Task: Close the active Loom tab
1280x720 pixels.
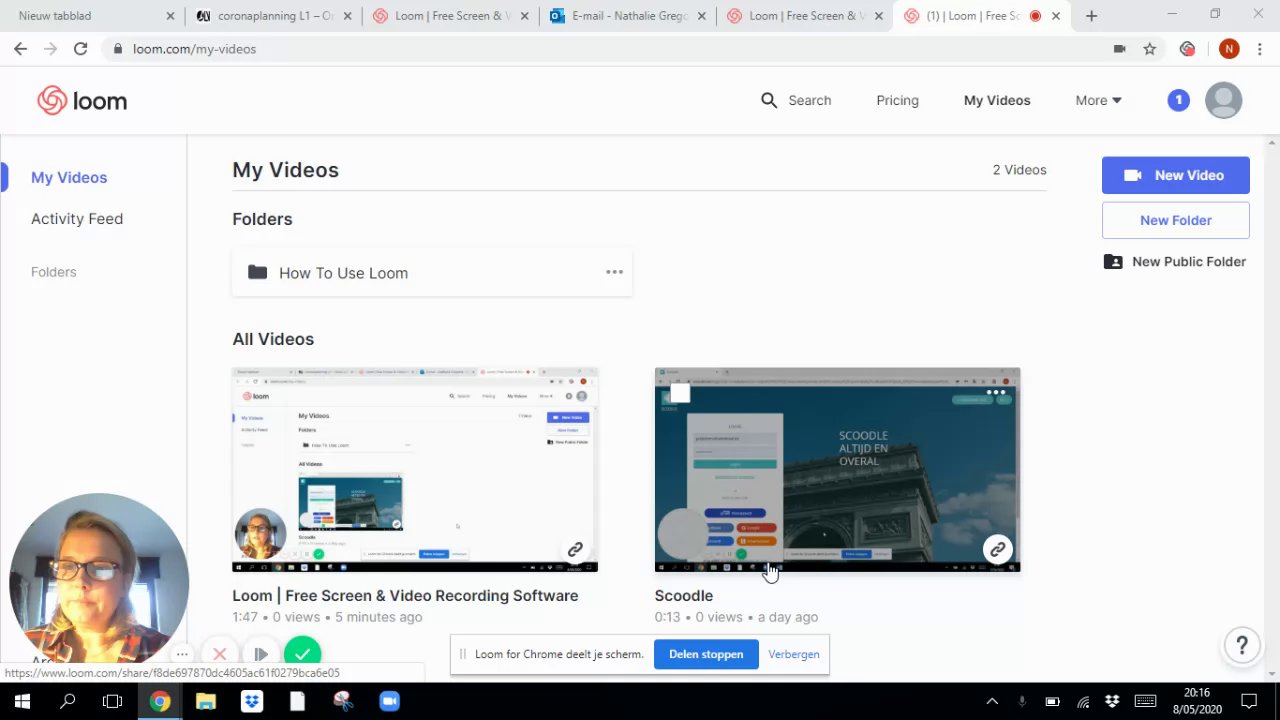Action: coord(1056,16)
